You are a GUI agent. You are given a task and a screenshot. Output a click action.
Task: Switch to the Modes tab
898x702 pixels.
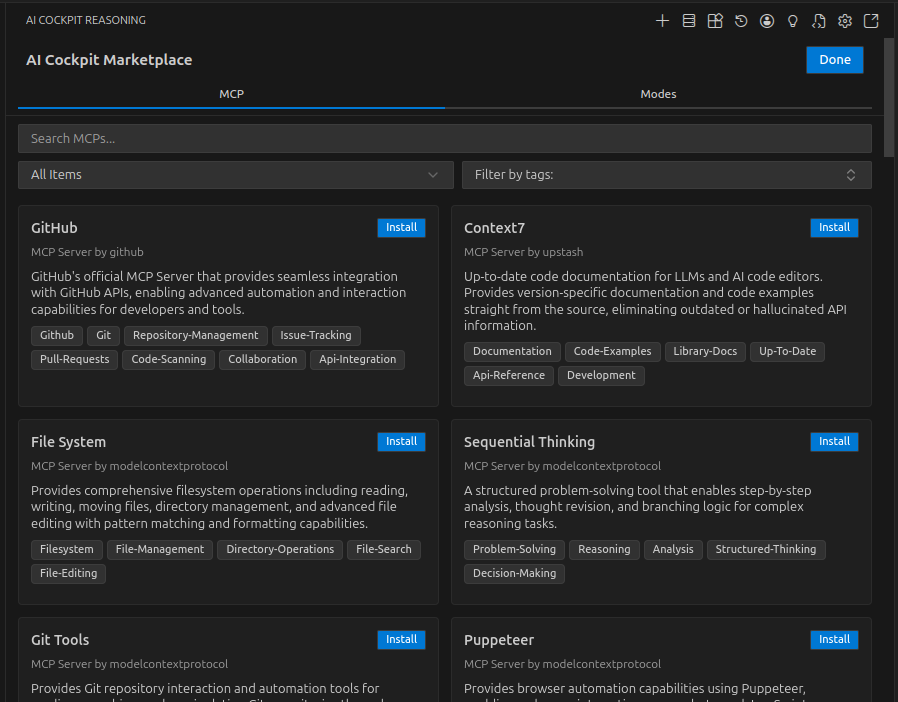(x=658, y=94)
